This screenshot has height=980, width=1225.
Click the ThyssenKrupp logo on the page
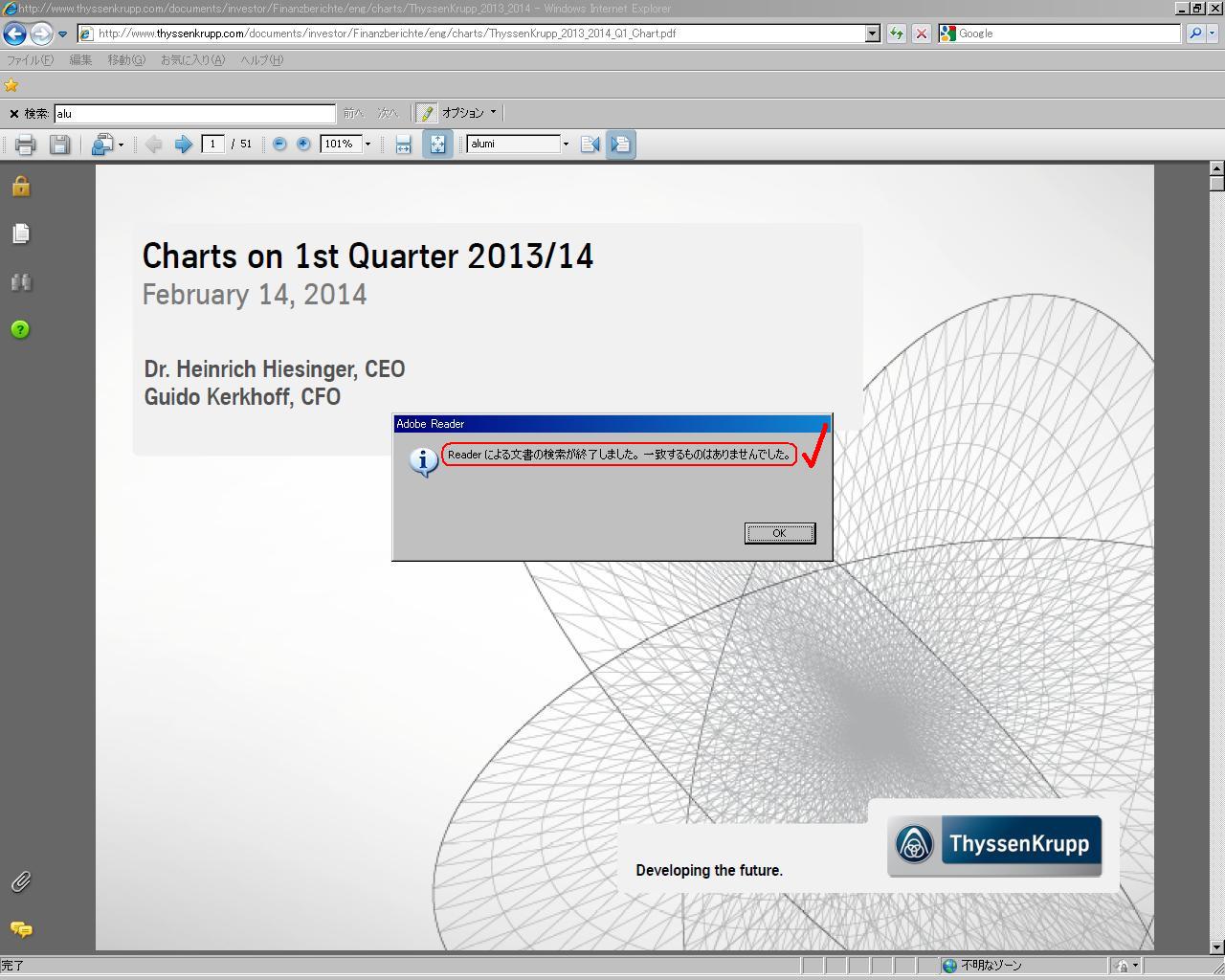[x=994, y=845]
